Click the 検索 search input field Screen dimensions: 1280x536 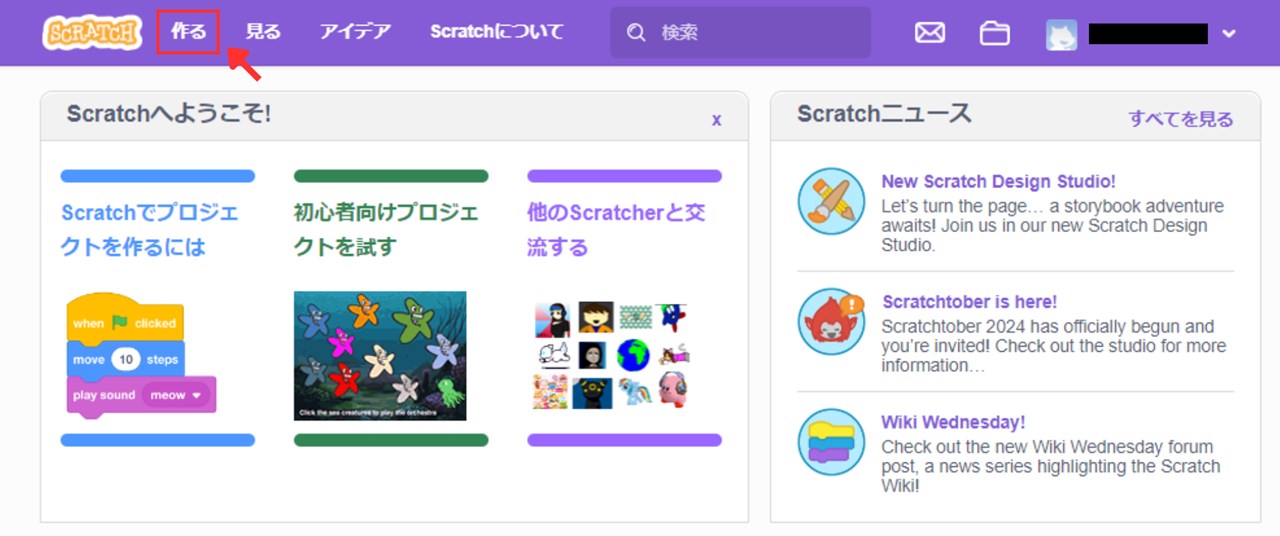coord(741,33)
